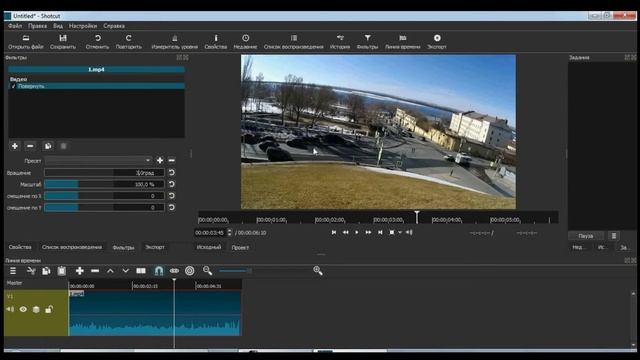The width and height of the screenshot is (640, 360).
Task: Remove selected filter with minus button
Action: click(x=30, y=146)
